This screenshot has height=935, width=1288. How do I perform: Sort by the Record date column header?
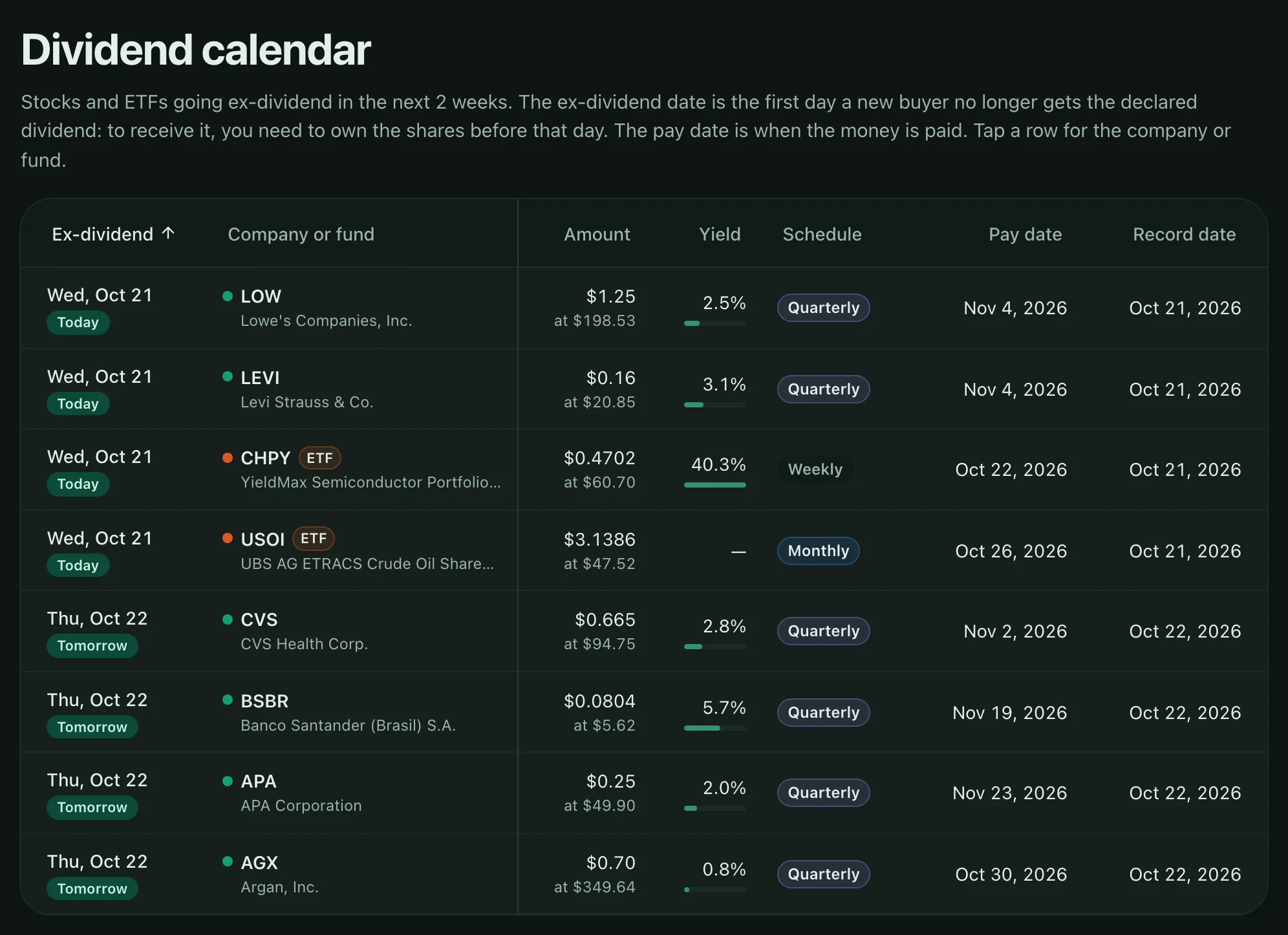click(1184, 234)
